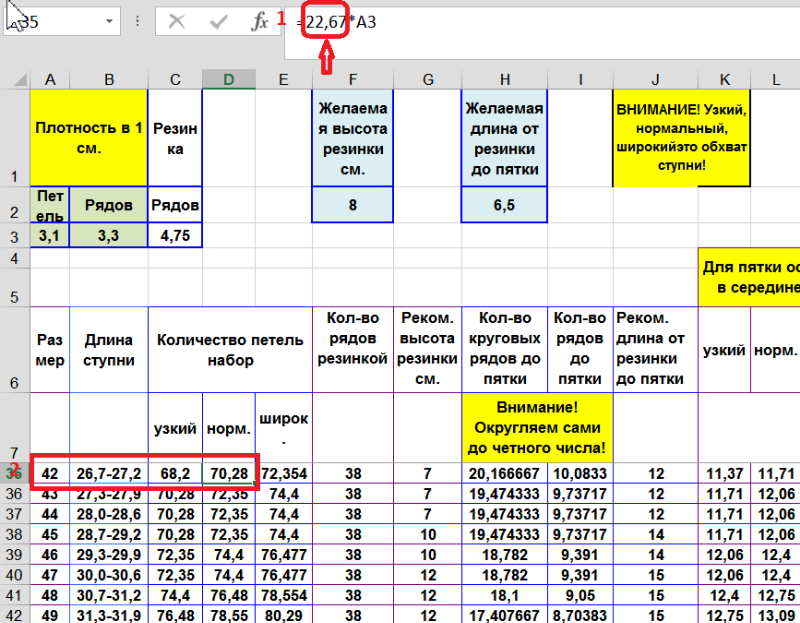Select the 'Рядов' cell with value 4,75
800x623 pixels.
tap(175, 236)
